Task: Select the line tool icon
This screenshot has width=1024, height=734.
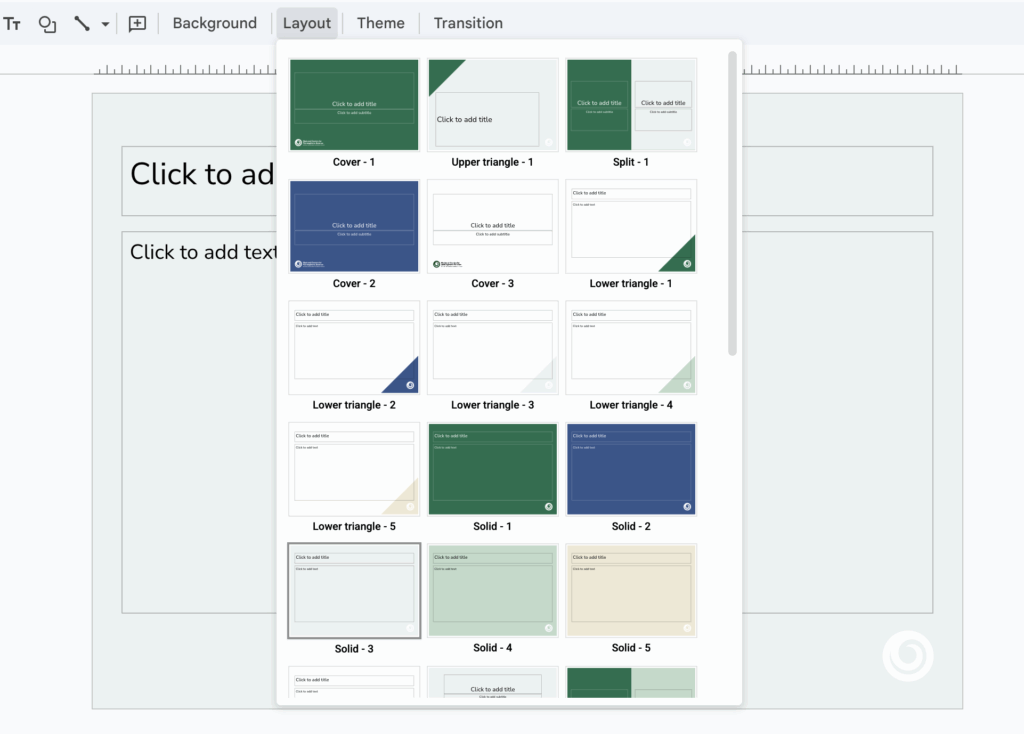Action: pos(82,23)
